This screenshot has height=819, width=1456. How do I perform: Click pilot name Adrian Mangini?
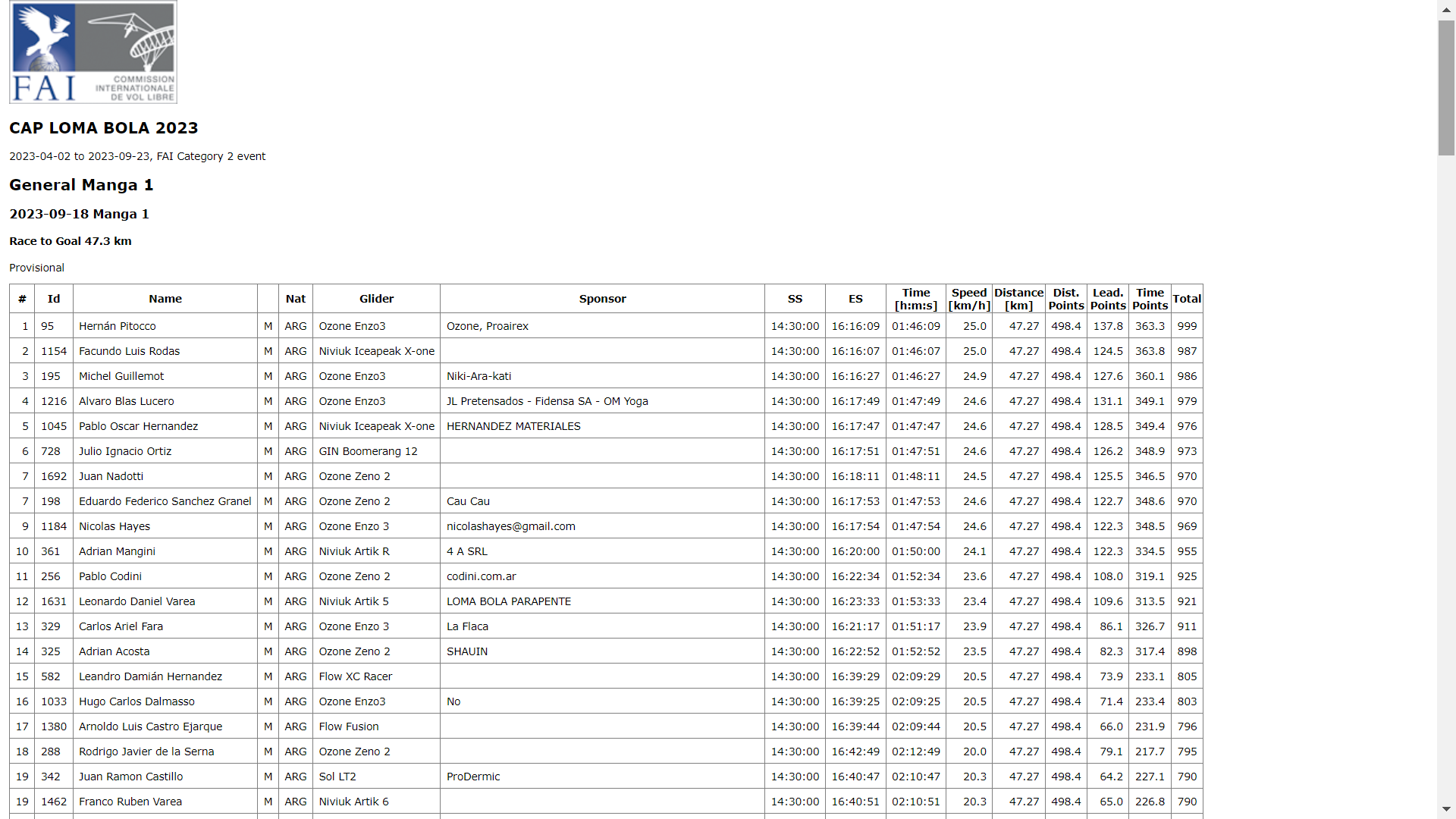pyautogui.click(x=118, y=551)
